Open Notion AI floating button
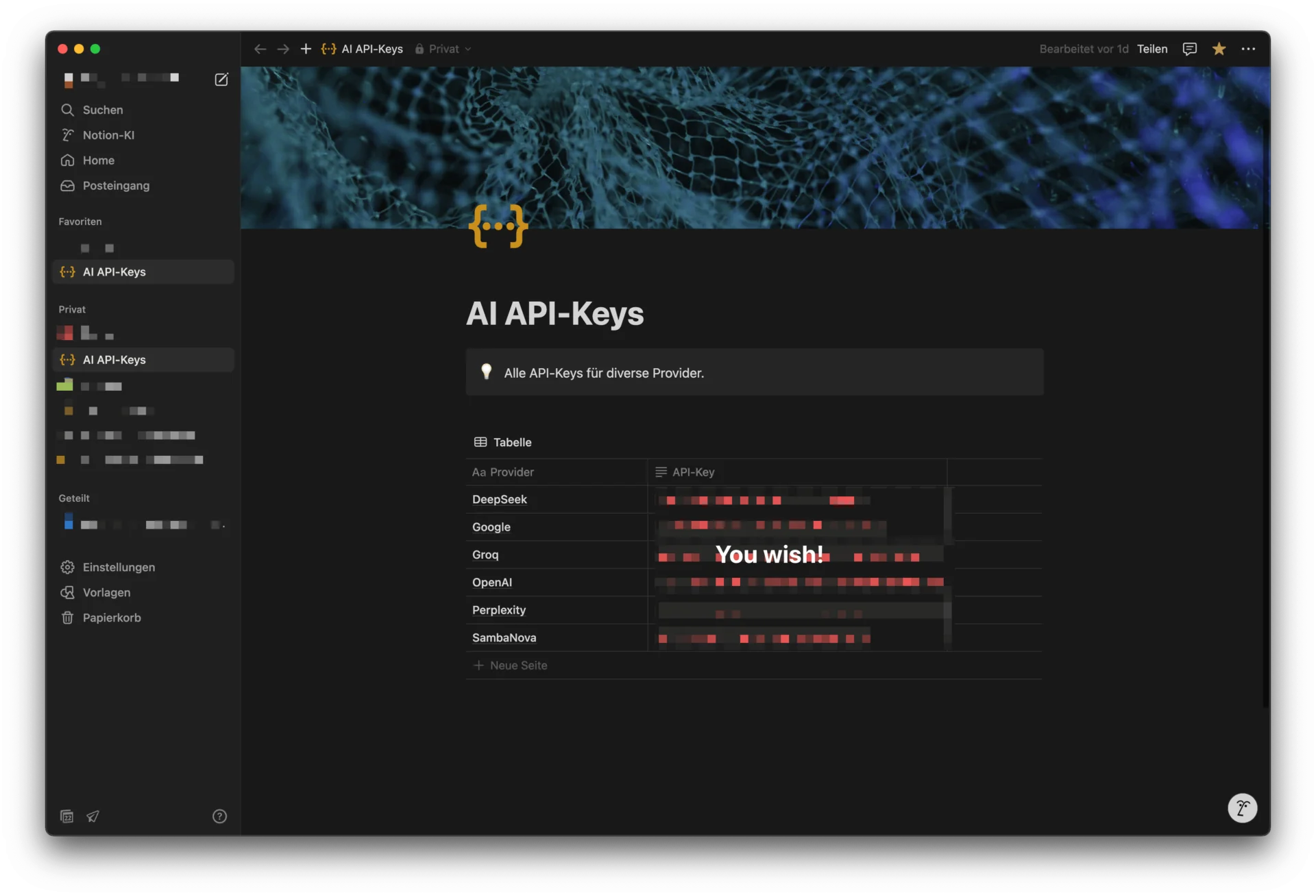Screen dimensions: 1316x896 [x=1242, y=808]
